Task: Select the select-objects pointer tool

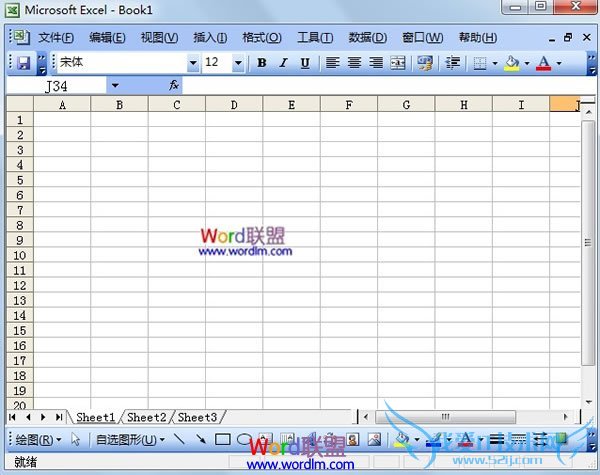Action: (x=75, y=440)
